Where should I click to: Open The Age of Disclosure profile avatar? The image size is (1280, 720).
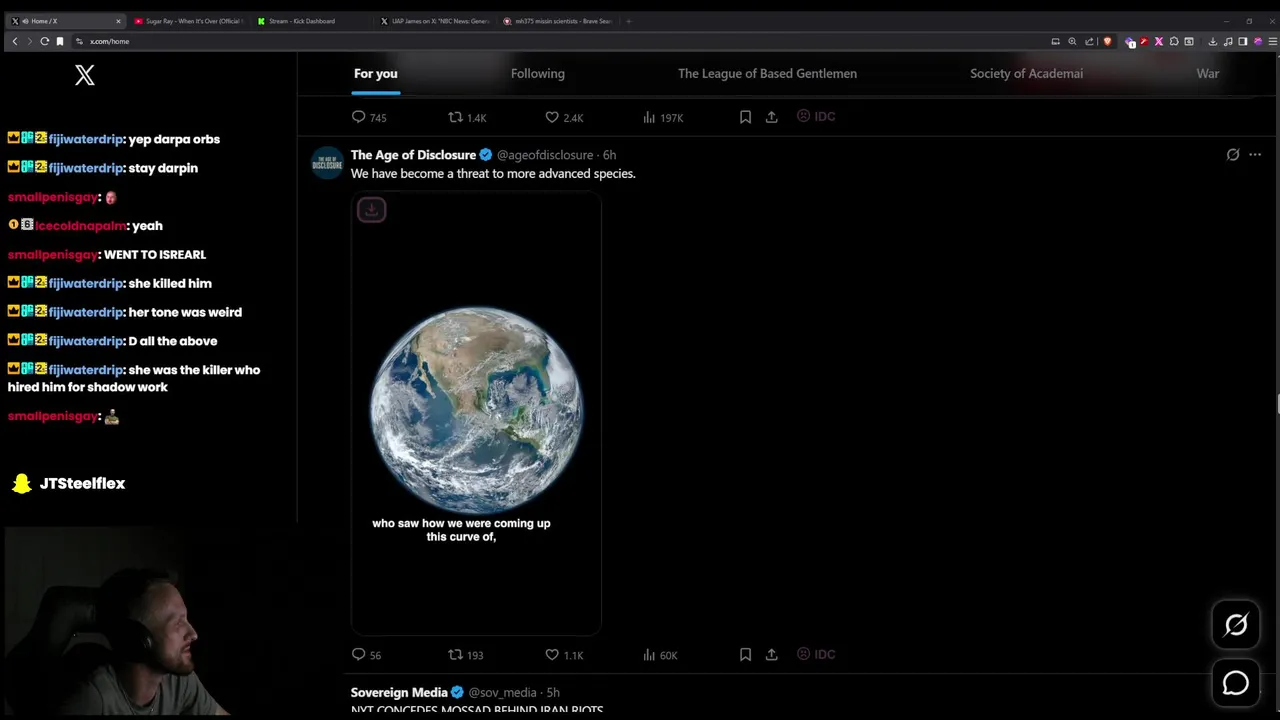pos(328,163)
